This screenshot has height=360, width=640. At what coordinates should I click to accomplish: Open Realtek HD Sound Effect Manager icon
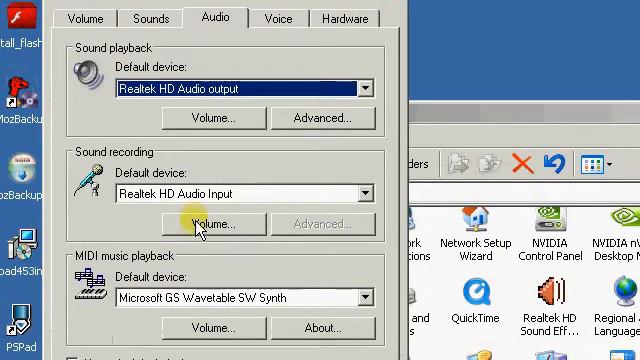tap(550, 307)
